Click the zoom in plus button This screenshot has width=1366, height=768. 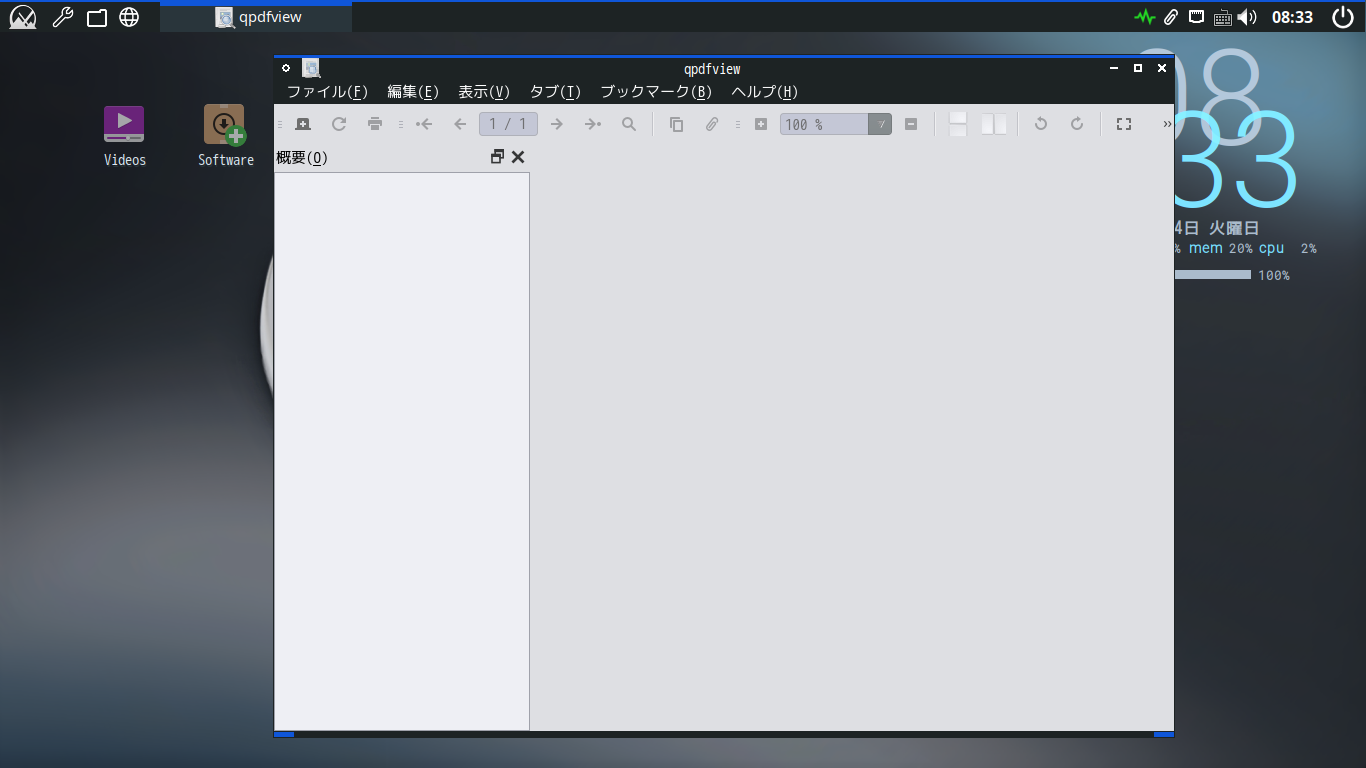point(761,124)
